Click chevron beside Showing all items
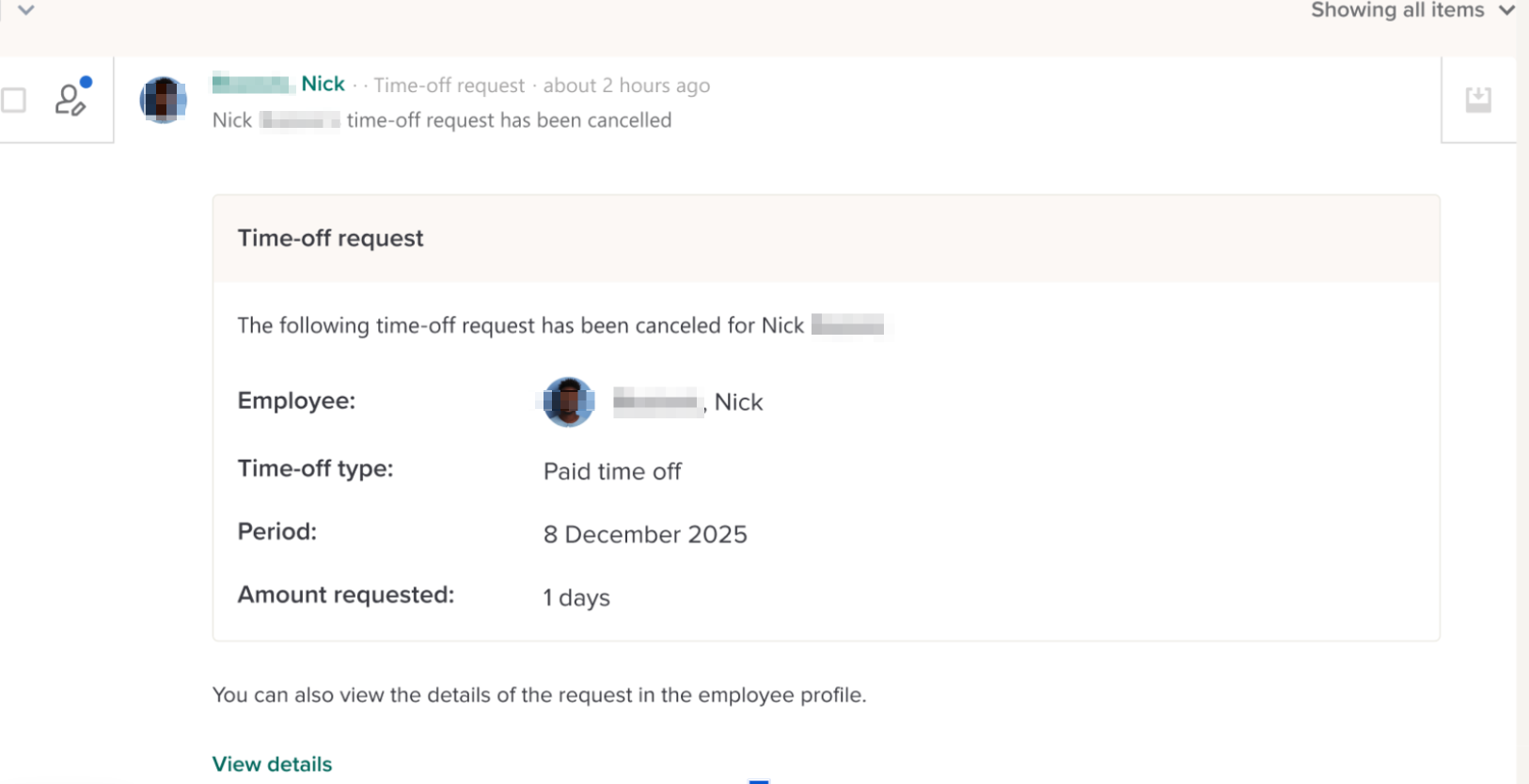The image size is (1529, 784). coord(1506,10)
